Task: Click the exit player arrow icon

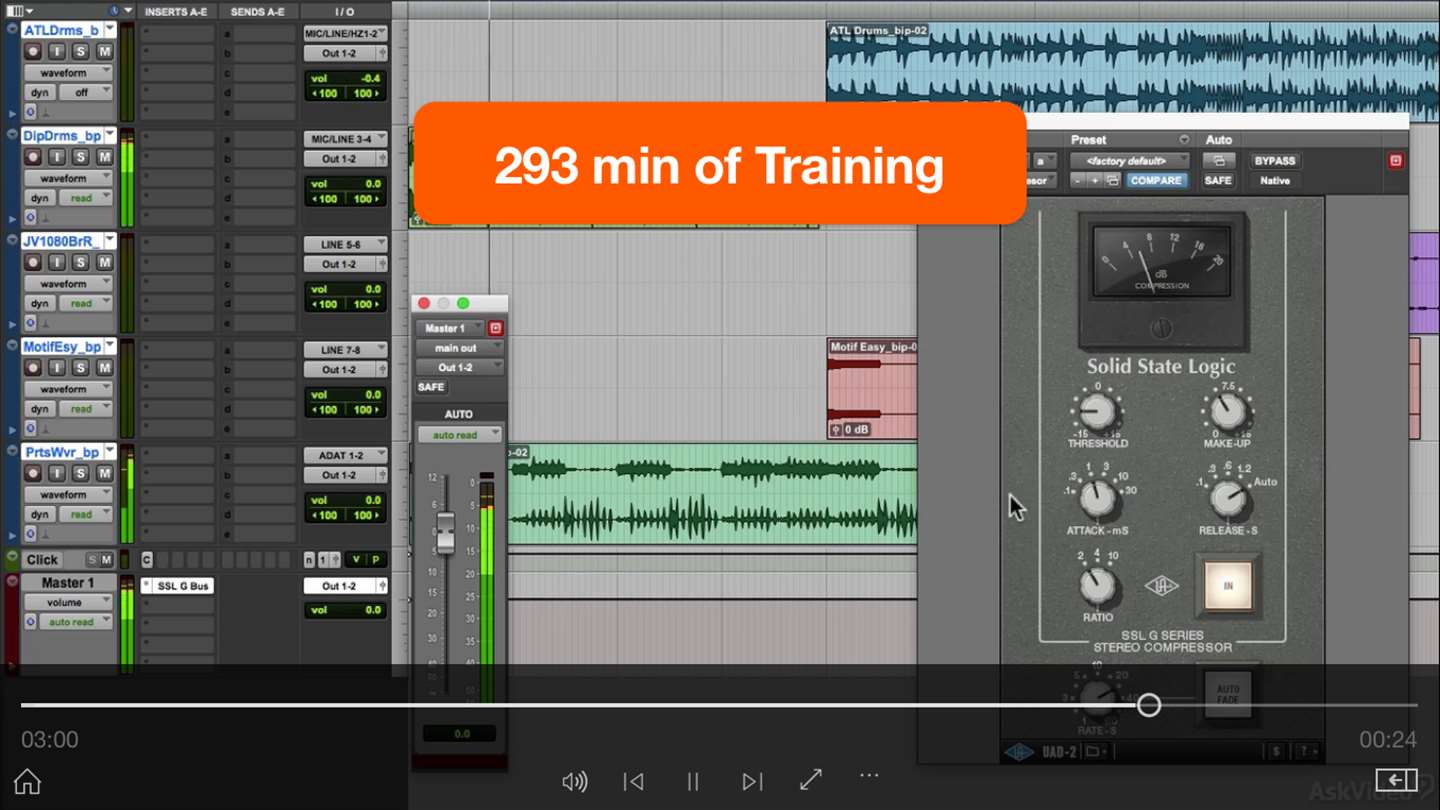Action: (1396, 780)
